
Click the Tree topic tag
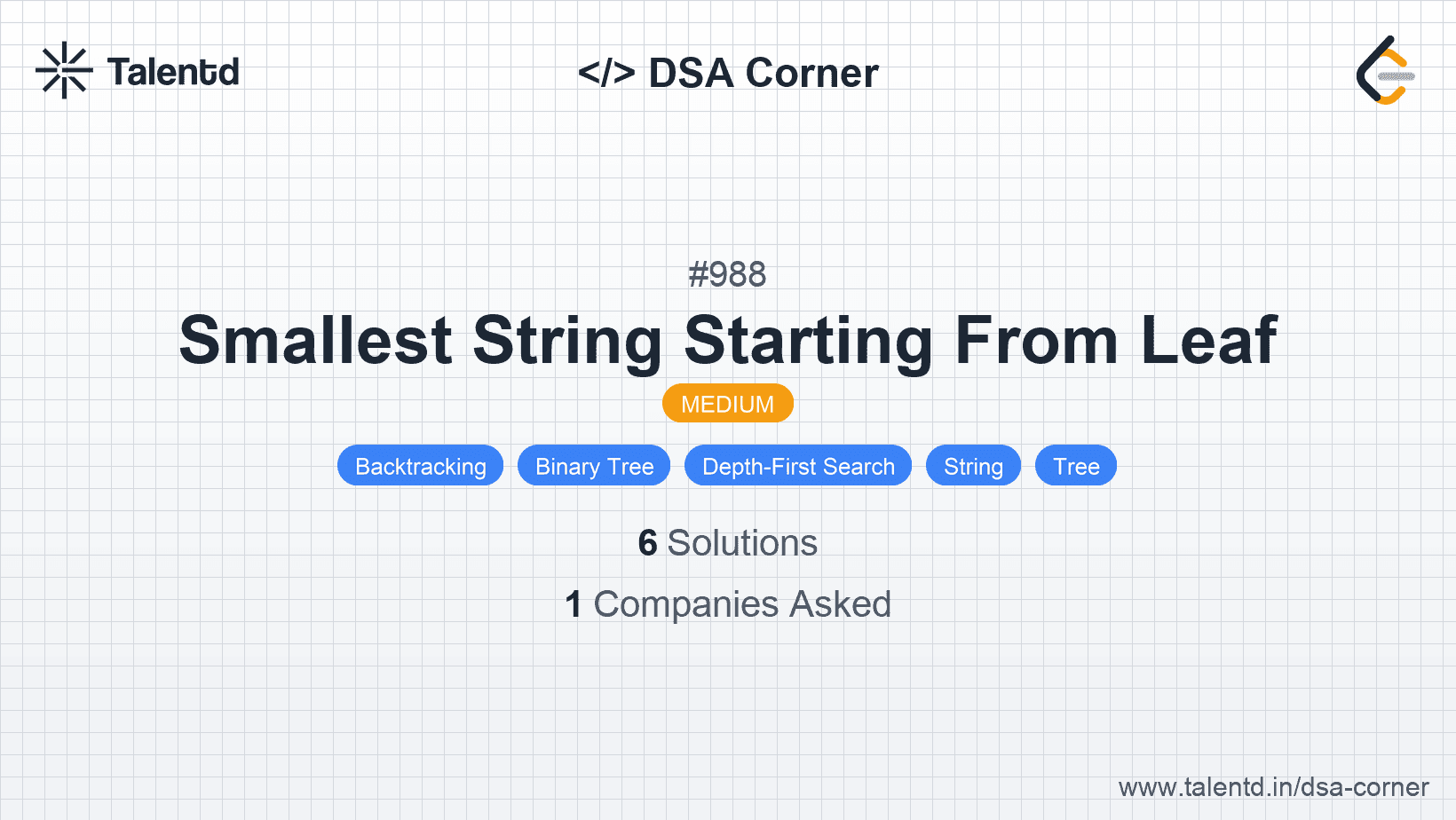click(x=1076, y=466)
